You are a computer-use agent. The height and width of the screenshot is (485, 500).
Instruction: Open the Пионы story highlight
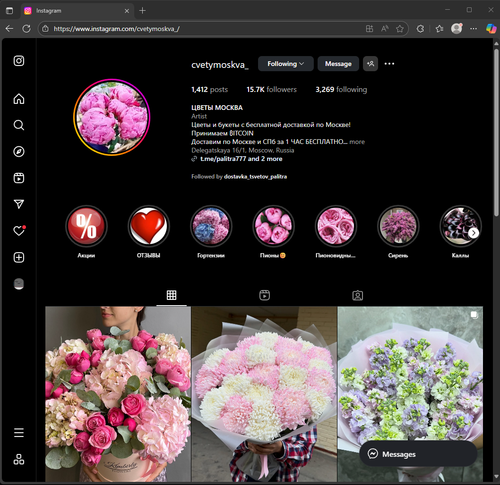point(273,226)
